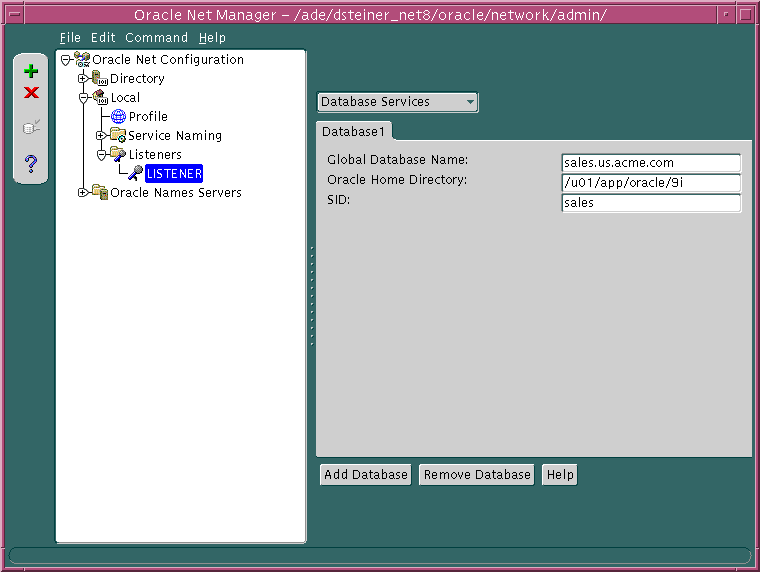Select the Listeners label in tree
This screenshot has width=760, height=572.
point(155,154)
